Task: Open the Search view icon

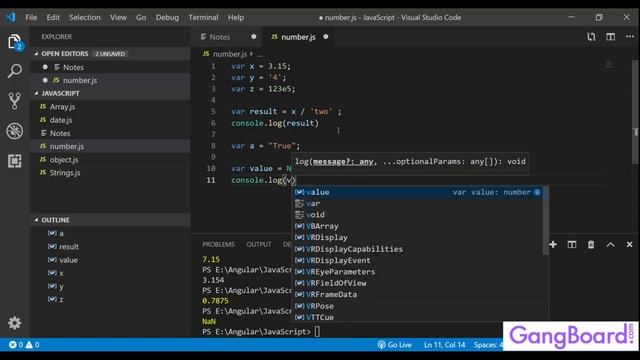Action: (x=15, y=71)
